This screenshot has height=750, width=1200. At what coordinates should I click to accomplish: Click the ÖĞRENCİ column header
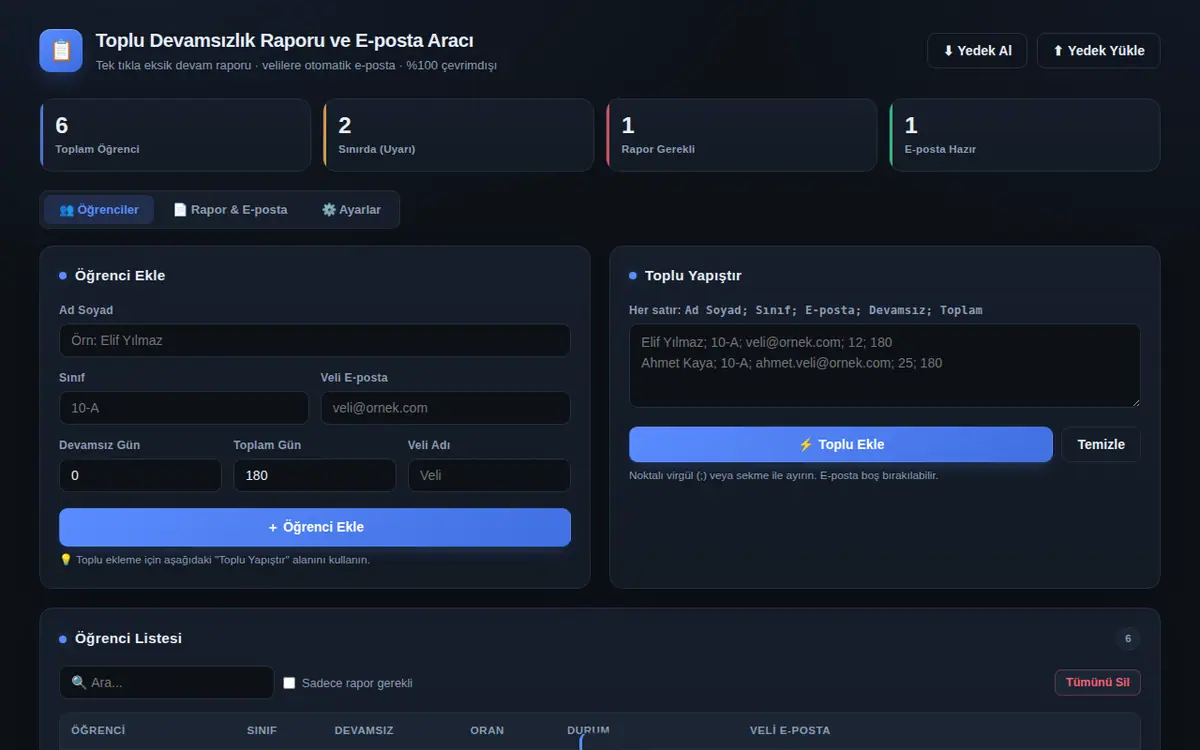pos(98,731)
